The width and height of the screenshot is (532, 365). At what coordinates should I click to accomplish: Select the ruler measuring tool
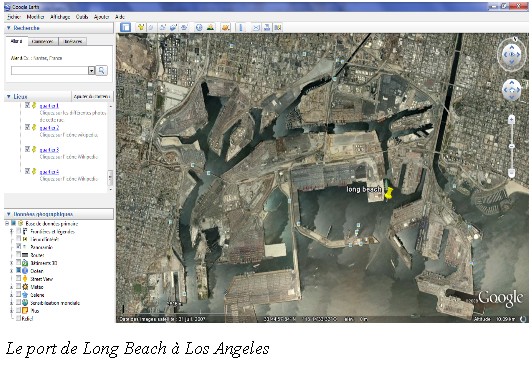click(241, 27)
